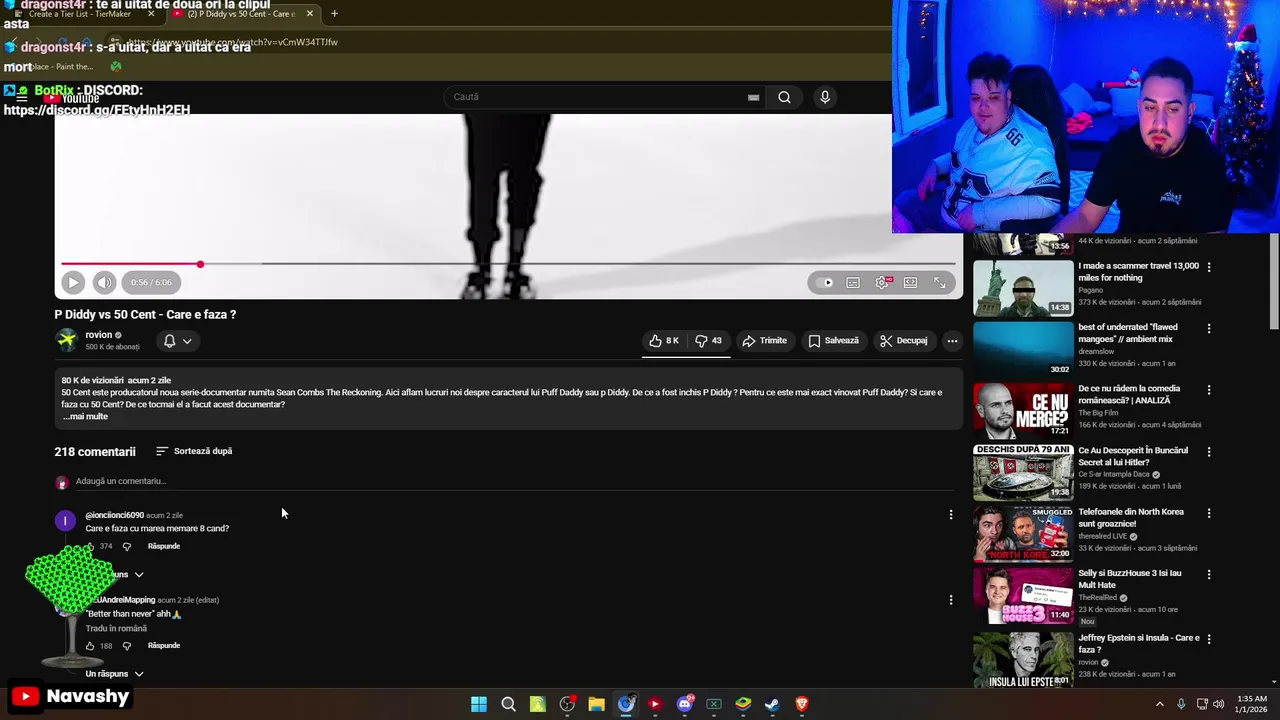
Task: Open Windows Start menu
Action: 479,704
